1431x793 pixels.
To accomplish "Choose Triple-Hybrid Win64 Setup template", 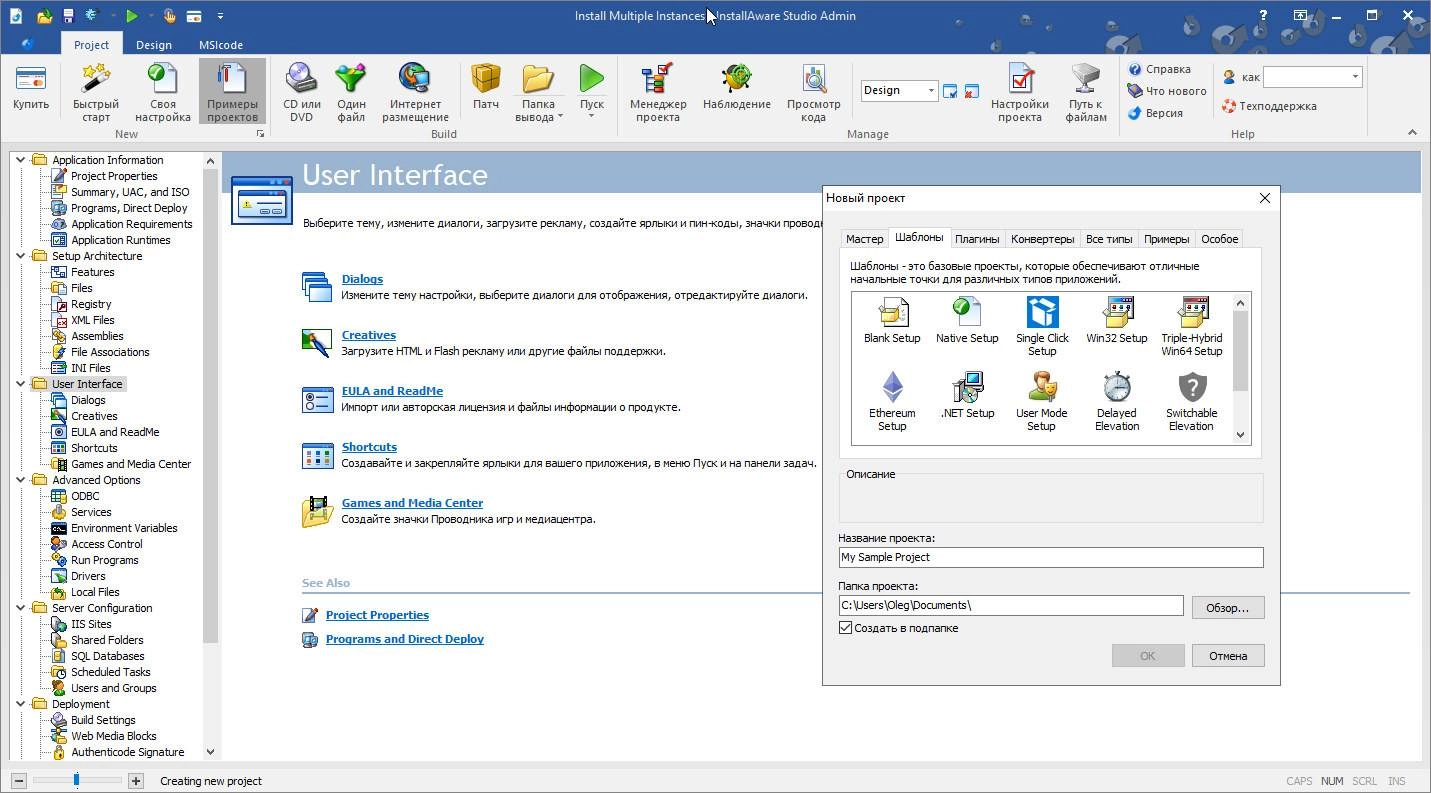I will [1191, 327].
